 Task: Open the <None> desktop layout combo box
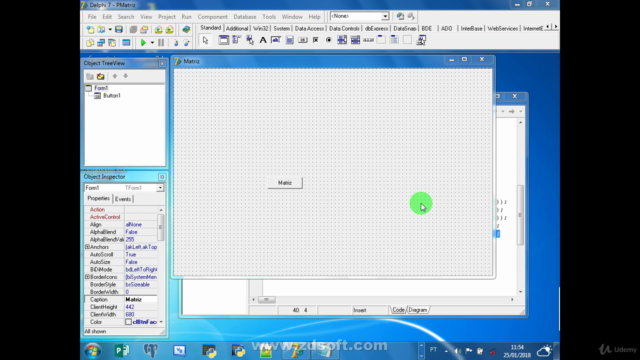point(359,16)
